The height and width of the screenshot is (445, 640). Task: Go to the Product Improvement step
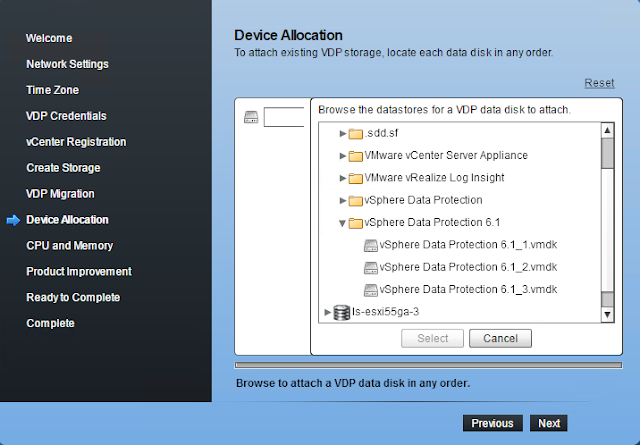click(x=79, y=271)
